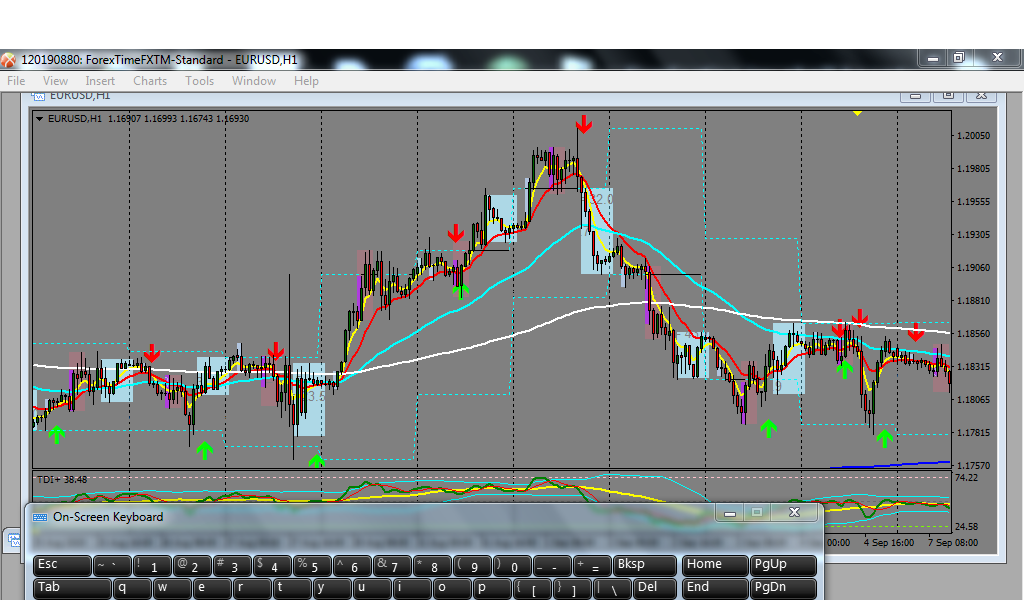Click the MetaTrader app icon in title bar

[x=8, y=60]
